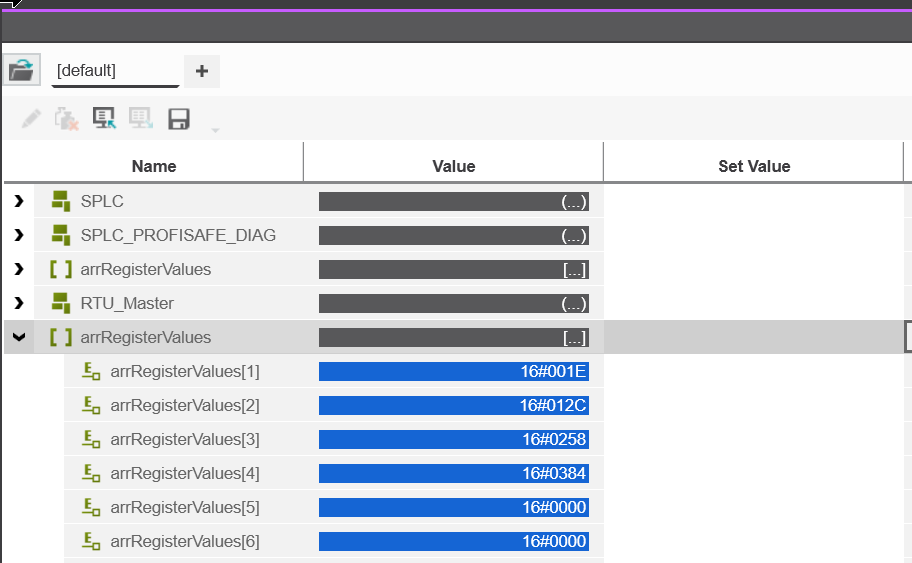Expand the SPLC row
Image resolution: width=912 pixels, height=563 pixels.
(x=19, y=201)
